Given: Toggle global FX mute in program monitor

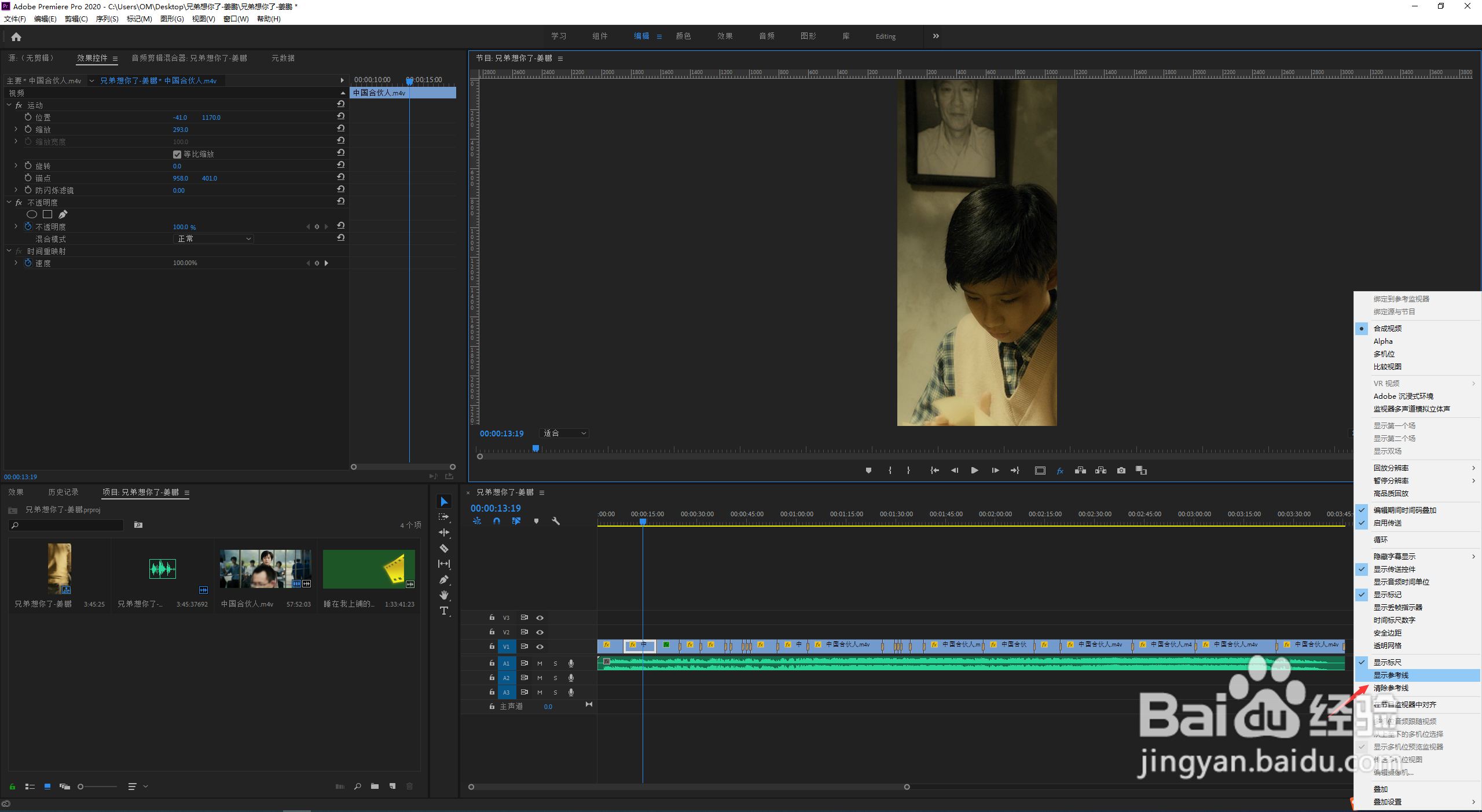Looking at the screenshot, I should point(1060,471).
